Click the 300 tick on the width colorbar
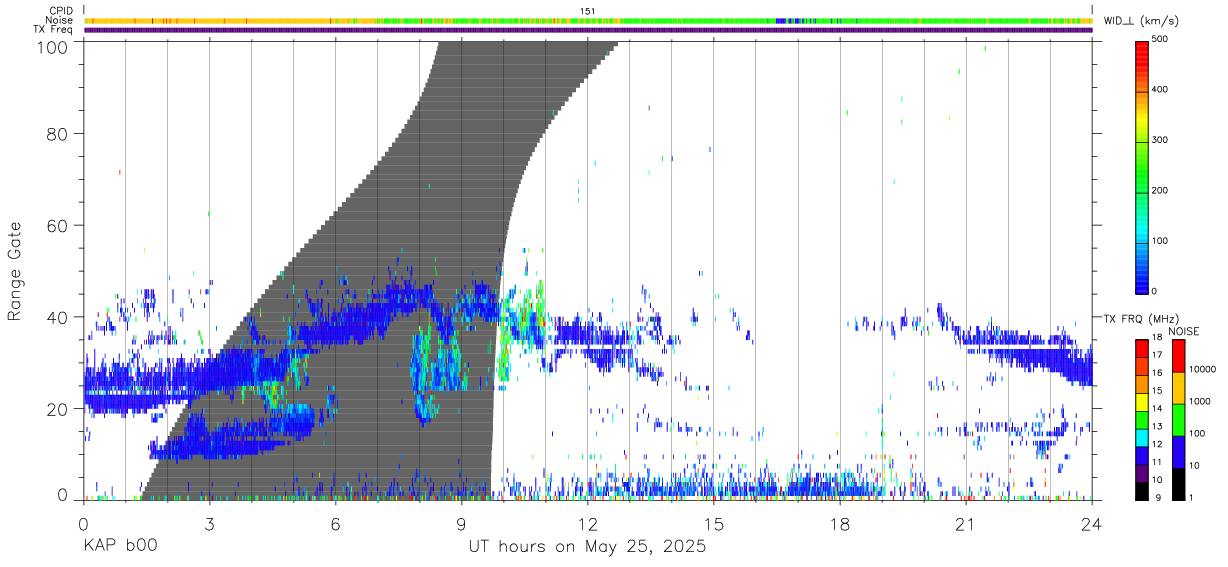Viewport: 1228px width, 567px height. click(1161, 140)
